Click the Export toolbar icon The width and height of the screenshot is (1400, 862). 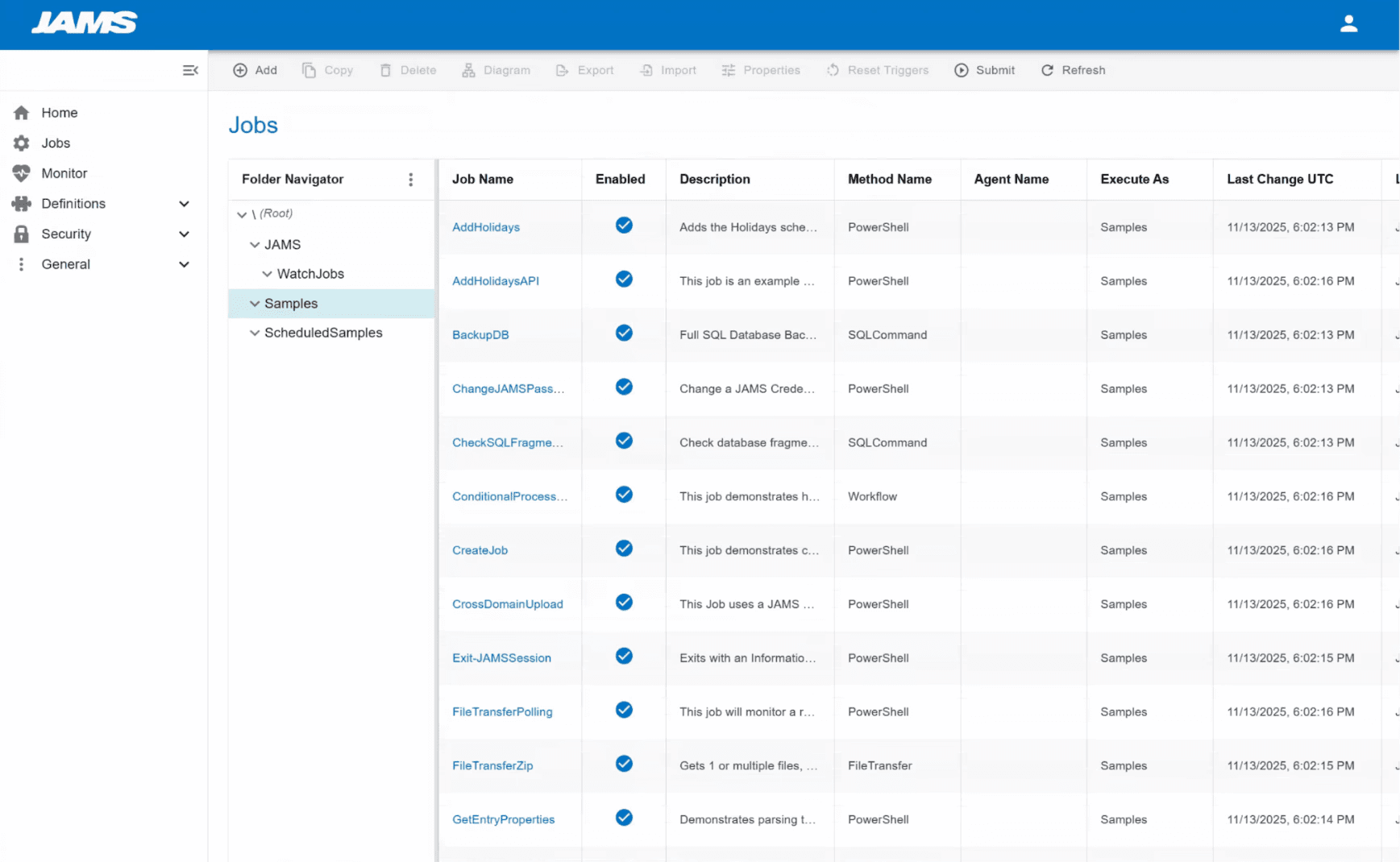pyautogui.click(x=562, y=70)
